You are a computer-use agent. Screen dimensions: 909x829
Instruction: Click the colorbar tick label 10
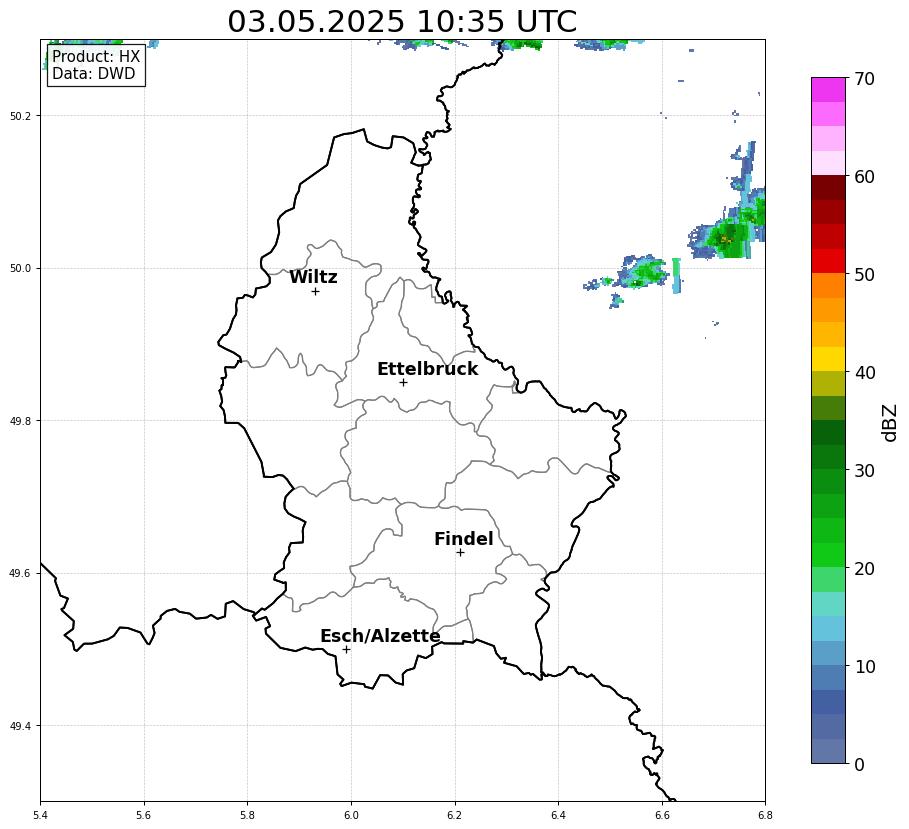coord(864,666)
